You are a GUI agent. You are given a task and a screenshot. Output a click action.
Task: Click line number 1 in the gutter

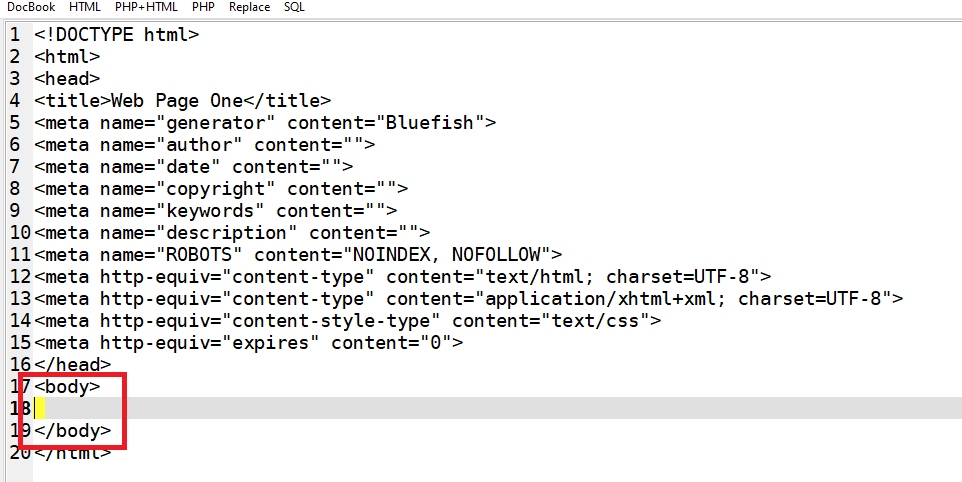pyautogui.click(x=15, y=34)
